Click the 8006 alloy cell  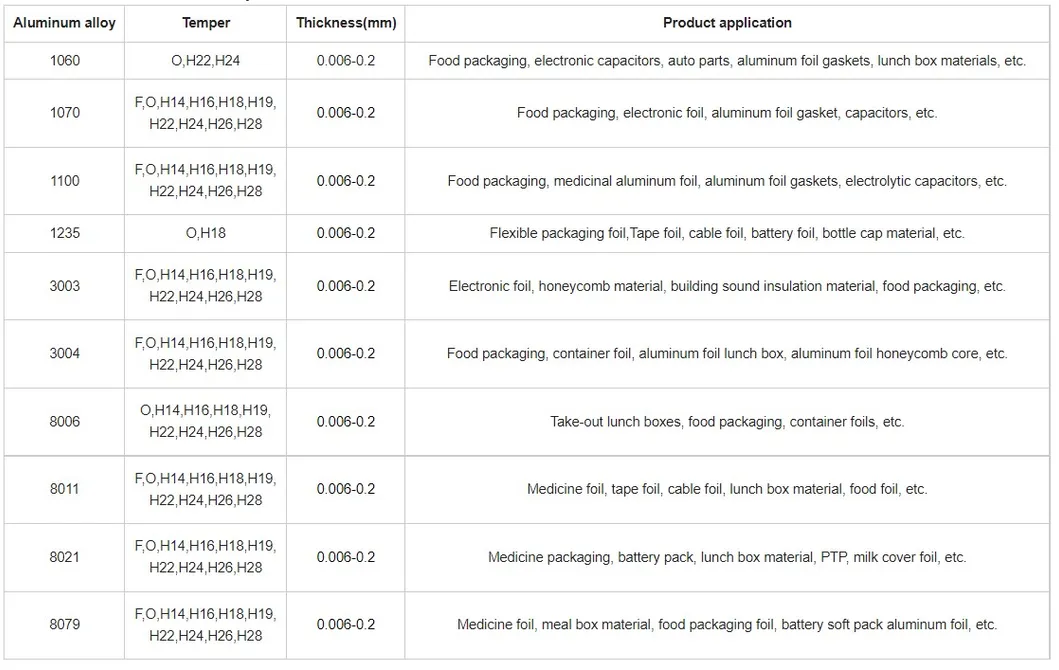pyautogui.click(x=64, y=421)
